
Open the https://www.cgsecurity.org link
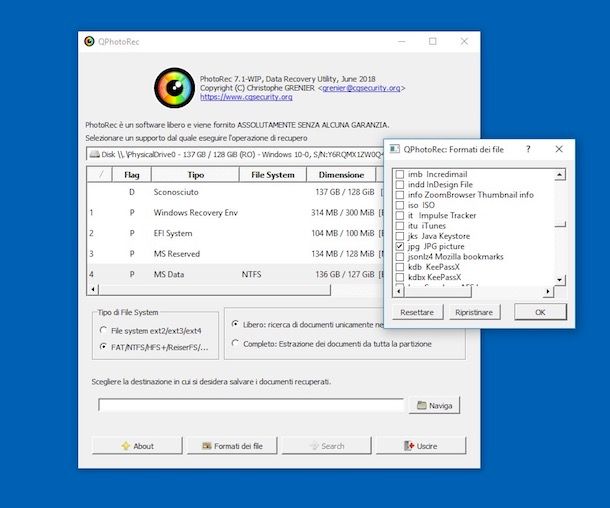click(246, 97)
